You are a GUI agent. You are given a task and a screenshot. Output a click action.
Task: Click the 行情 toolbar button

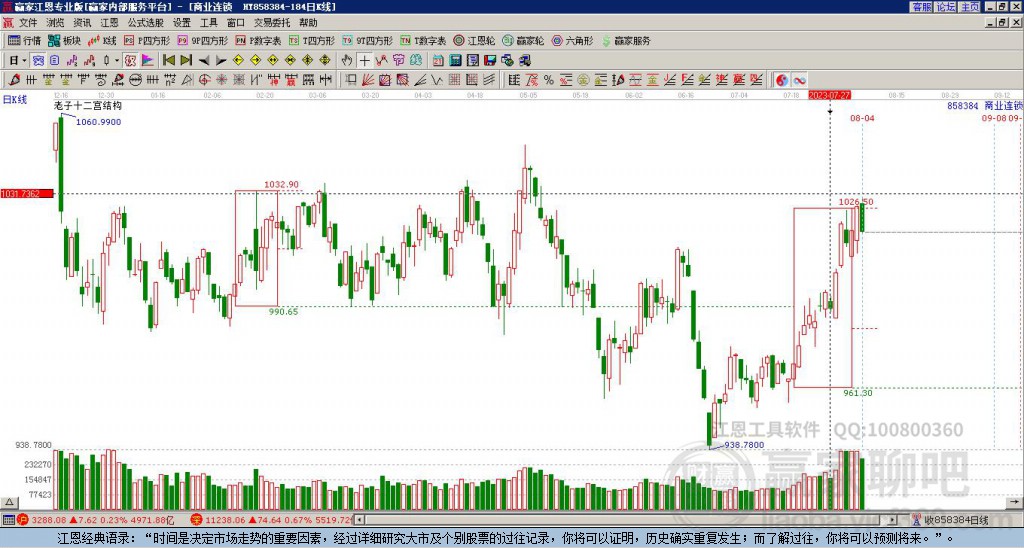(x=25, y=40)
